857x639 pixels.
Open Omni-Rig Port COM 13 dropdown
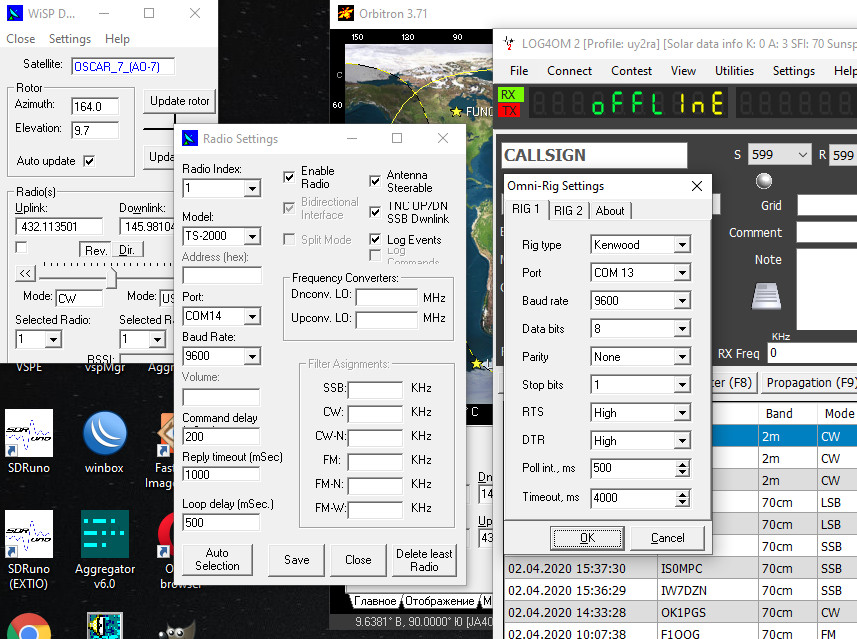click(682, 272)
